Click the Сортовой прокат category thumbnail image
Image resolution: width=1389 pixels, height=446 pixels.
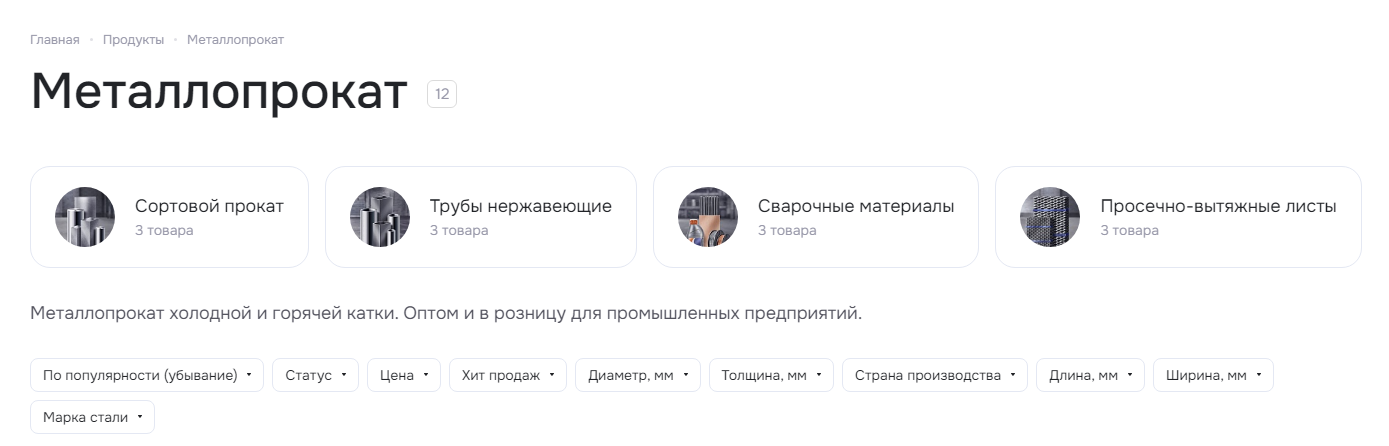pyautogui.click(x=85, y=217)
